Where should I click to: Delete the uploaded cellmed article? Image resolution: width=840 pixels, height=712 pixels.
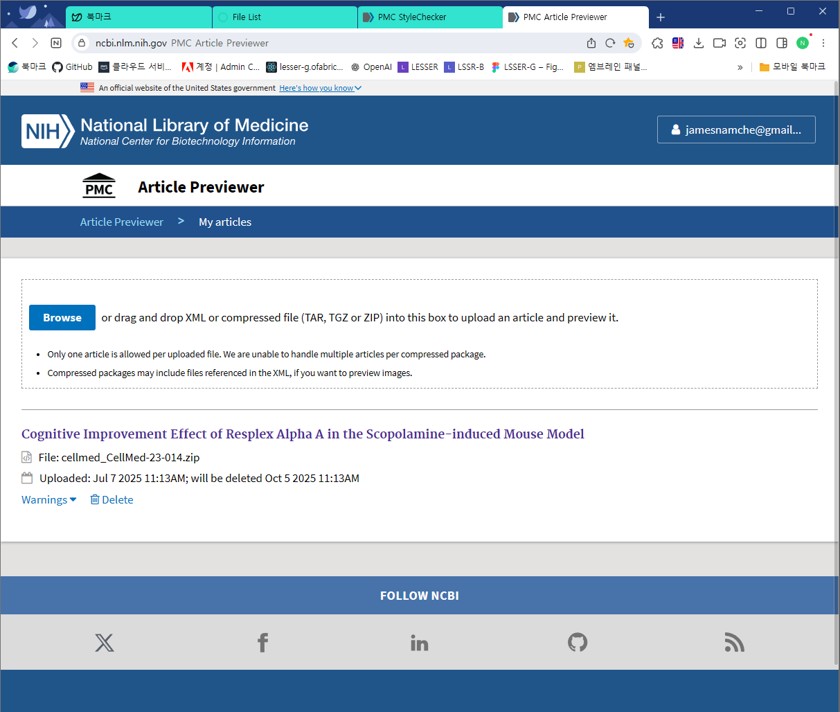click(x=111, y=500)
